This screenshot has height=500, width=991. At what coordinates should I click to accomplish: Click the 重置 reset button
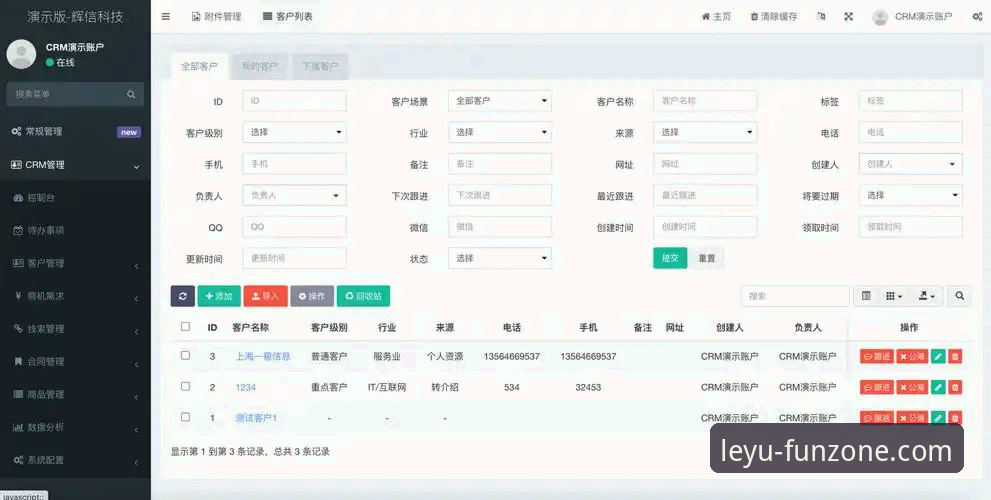[x=707, y=258]
